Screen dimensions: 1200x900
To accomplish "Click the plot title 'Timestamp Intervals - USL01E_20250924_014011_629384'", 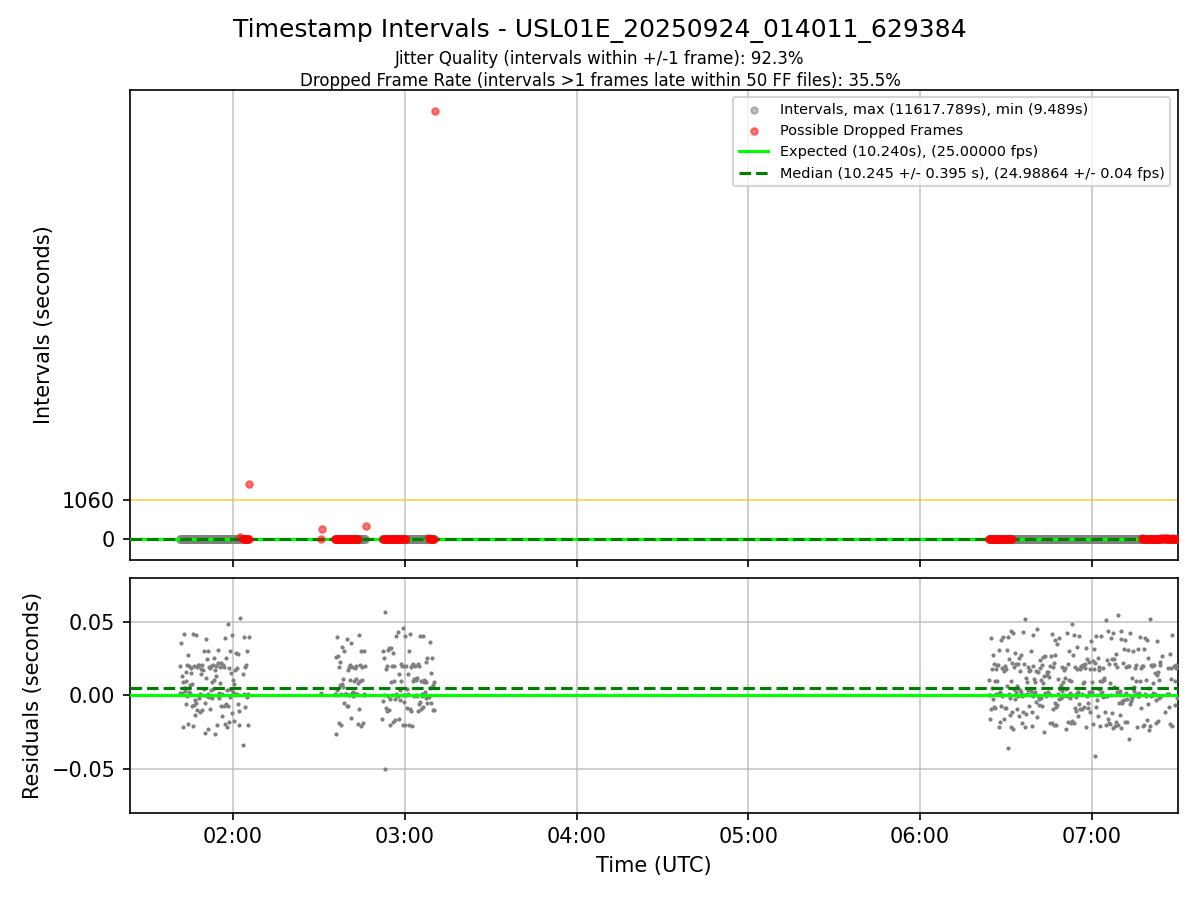I will pyautogui.click(x=599, y=29).
